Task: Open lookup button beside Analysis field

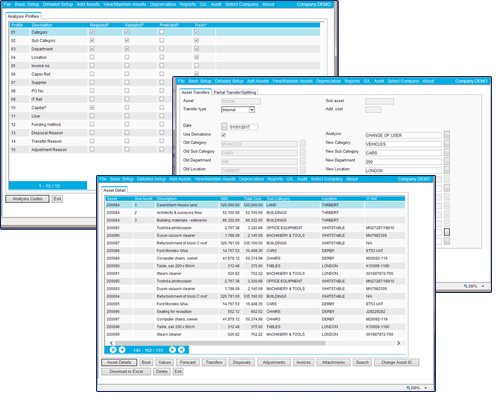Action: pos(447,135)
